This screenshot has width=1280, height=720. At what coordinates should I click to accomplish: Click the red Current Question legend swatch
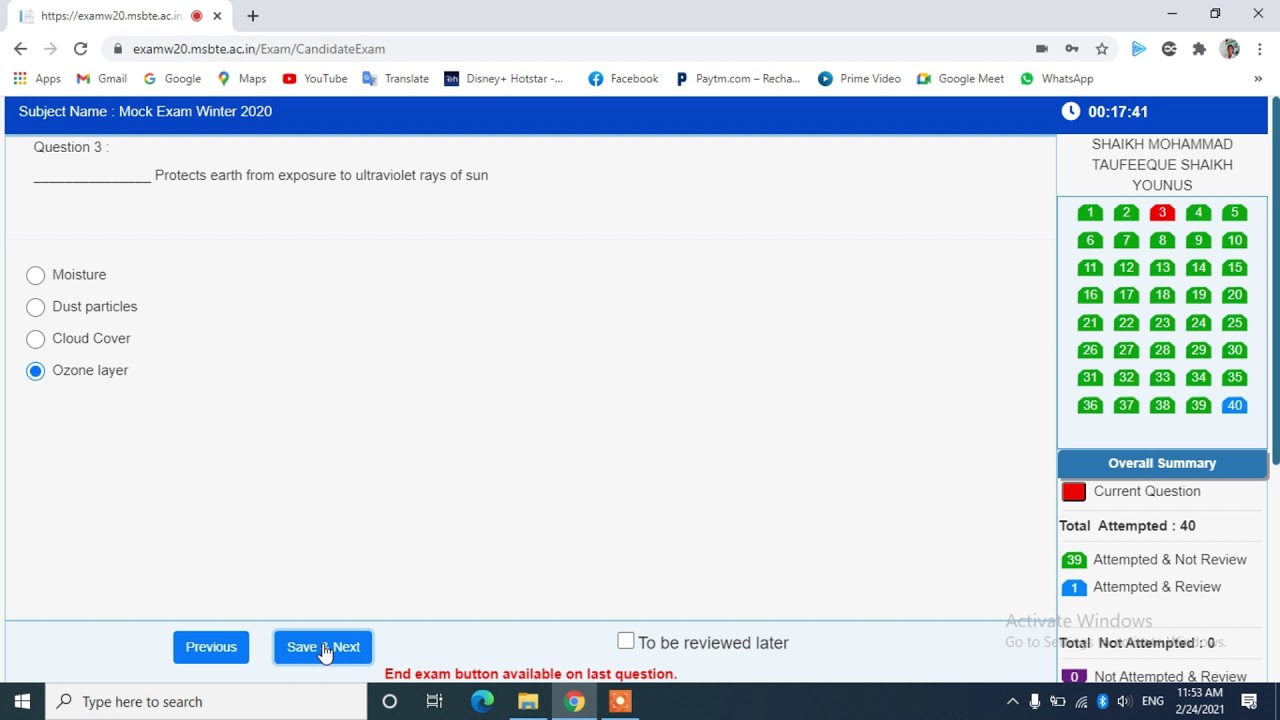(1074, 492)
